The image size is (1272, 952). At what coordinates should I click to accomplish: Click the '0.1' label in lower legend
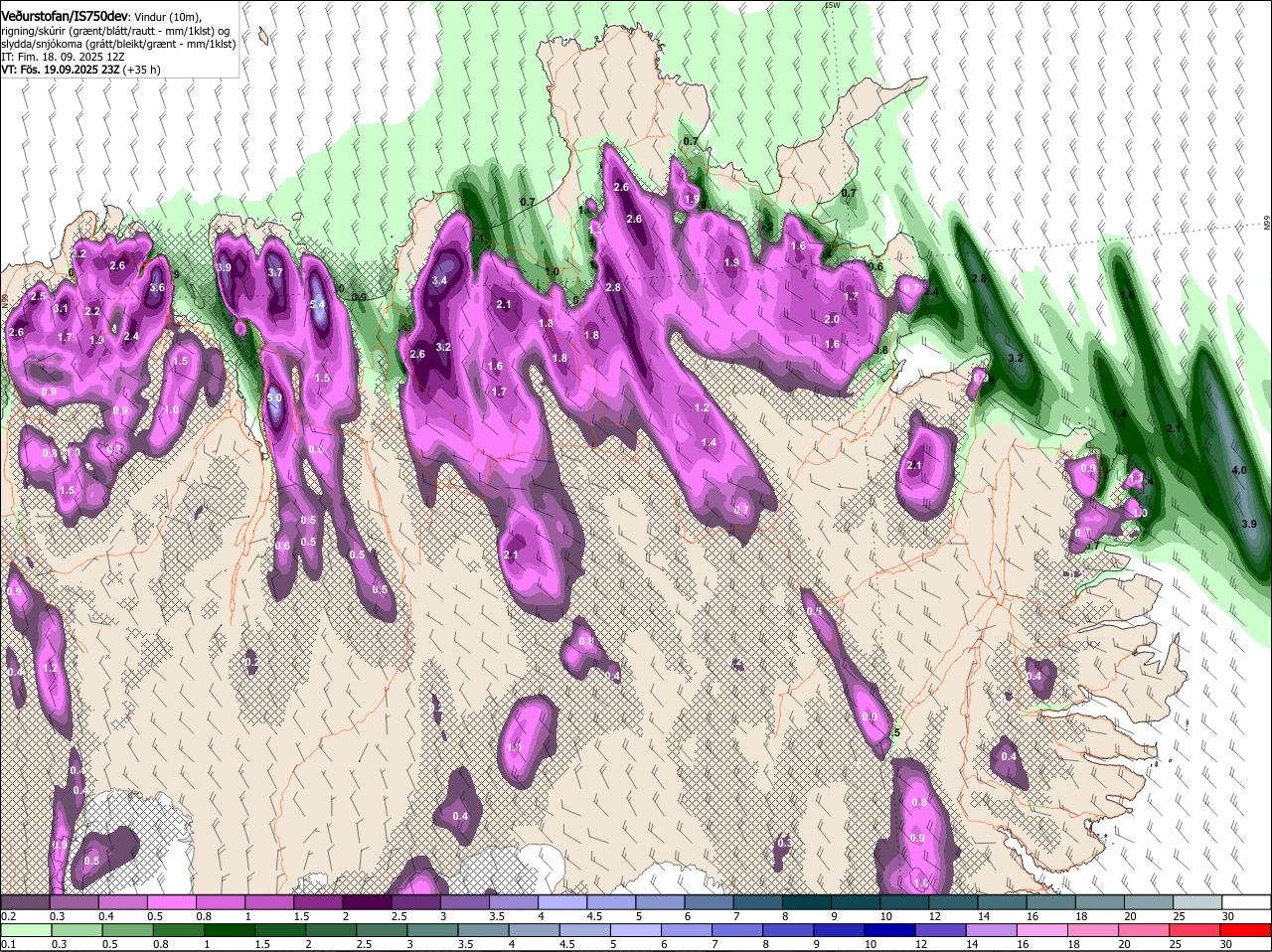point(7,944)
